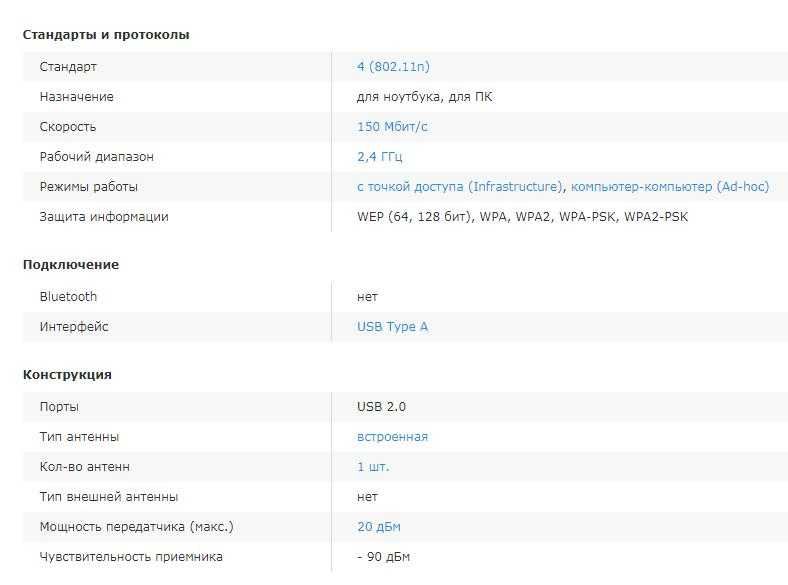Select the для ноутбука, для ПК value
The width and height of the screenshot is (788, 585).
coord(424,97)
